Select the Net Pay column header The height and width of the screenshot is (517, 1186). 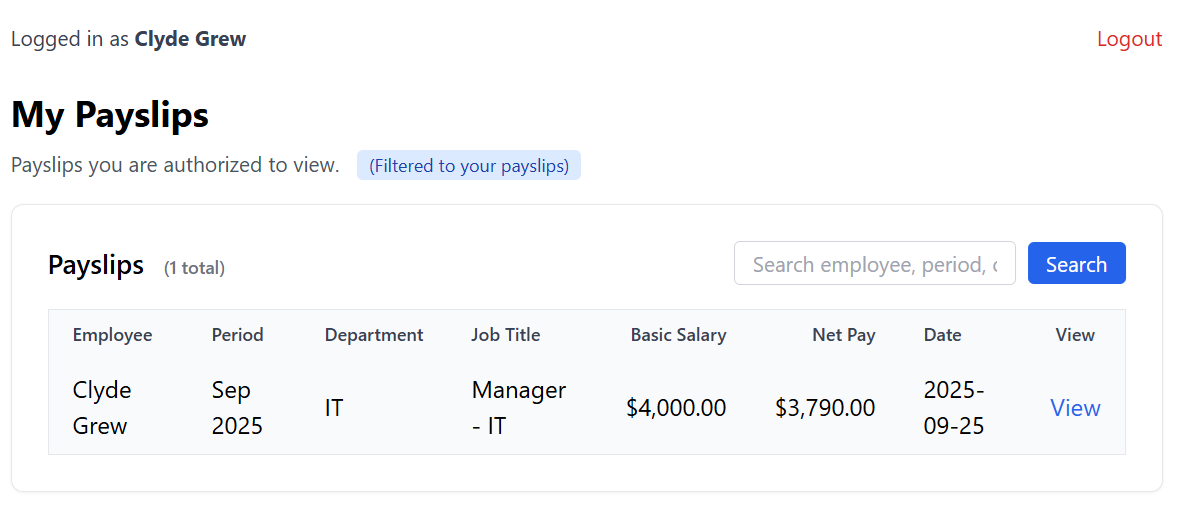843,335
